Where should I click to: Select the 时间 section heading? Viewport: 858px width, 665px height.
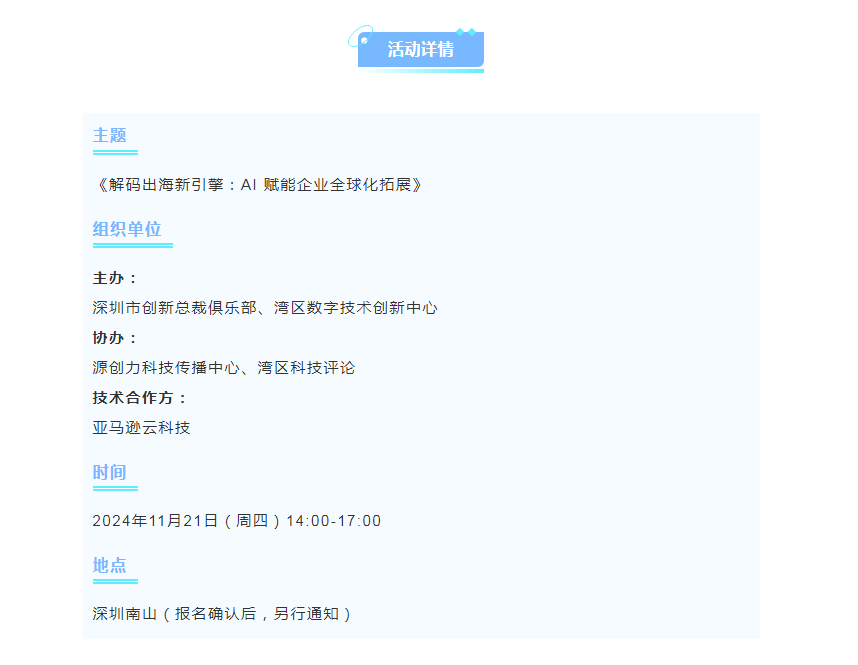[109, 472]
